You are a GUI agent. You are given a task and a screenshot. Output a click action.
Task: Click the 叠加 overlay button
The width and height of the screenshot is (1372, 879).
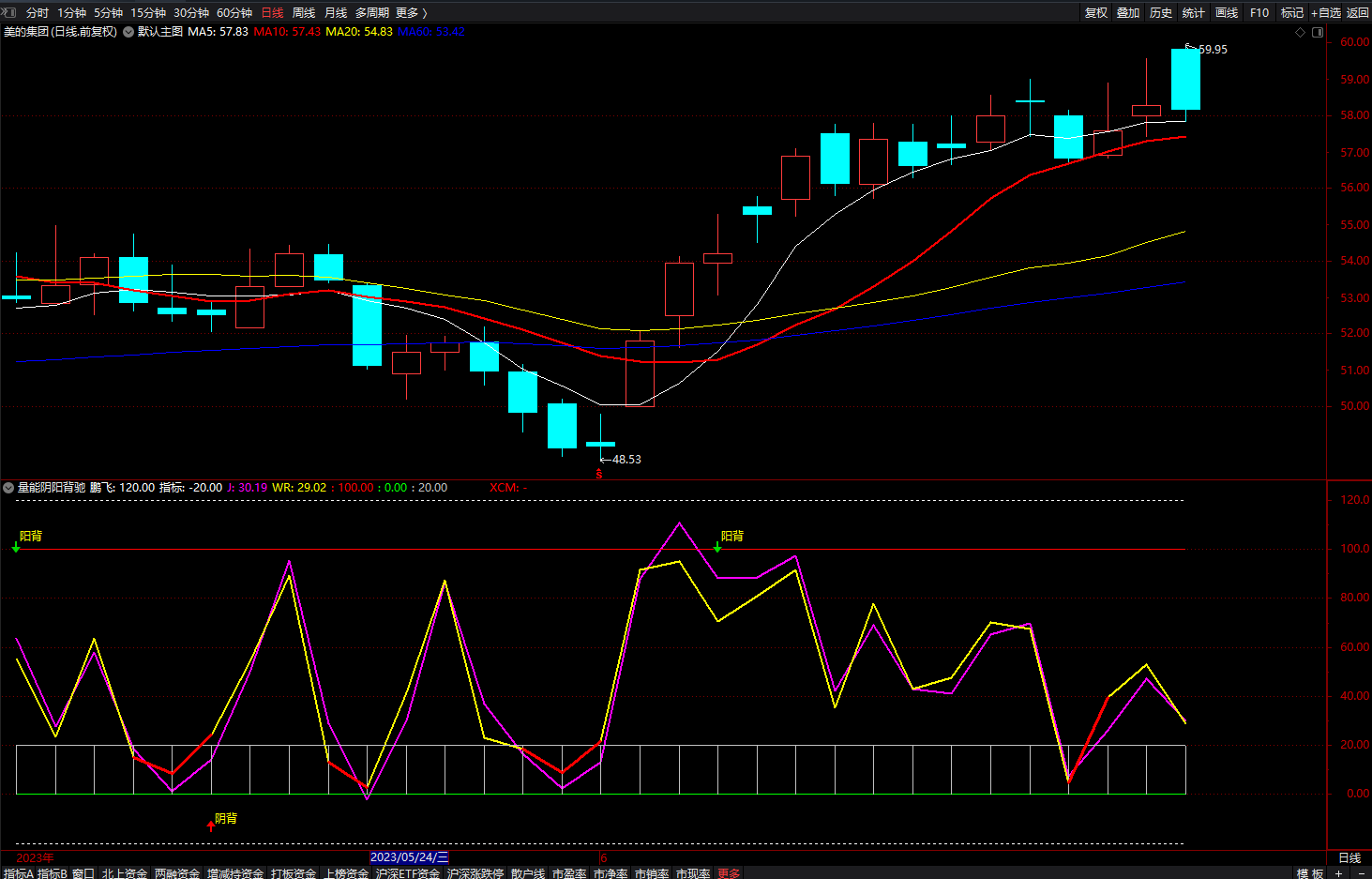coord(1128,12)
